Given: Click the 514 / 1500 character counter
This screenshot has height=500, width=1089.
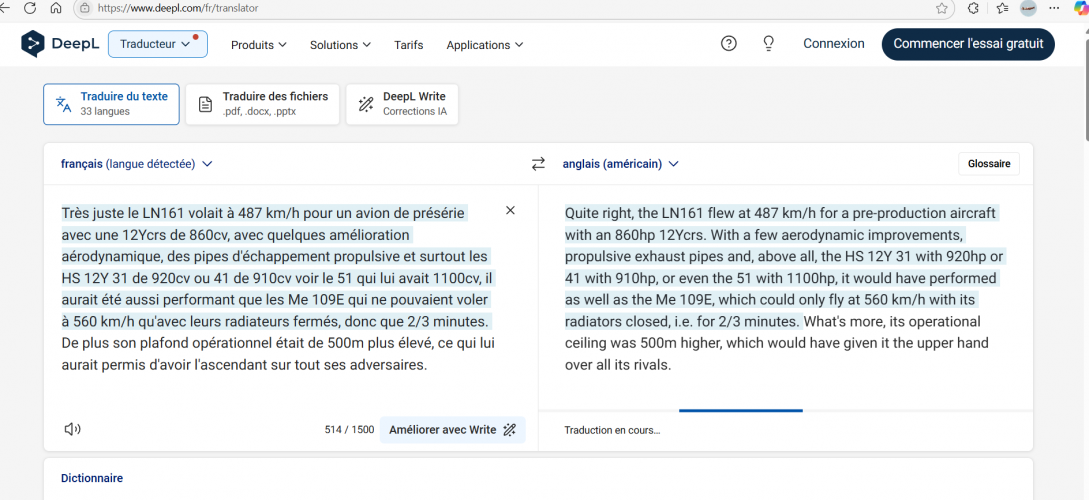Looking at the screenshot, I should (x=349, y=430).
